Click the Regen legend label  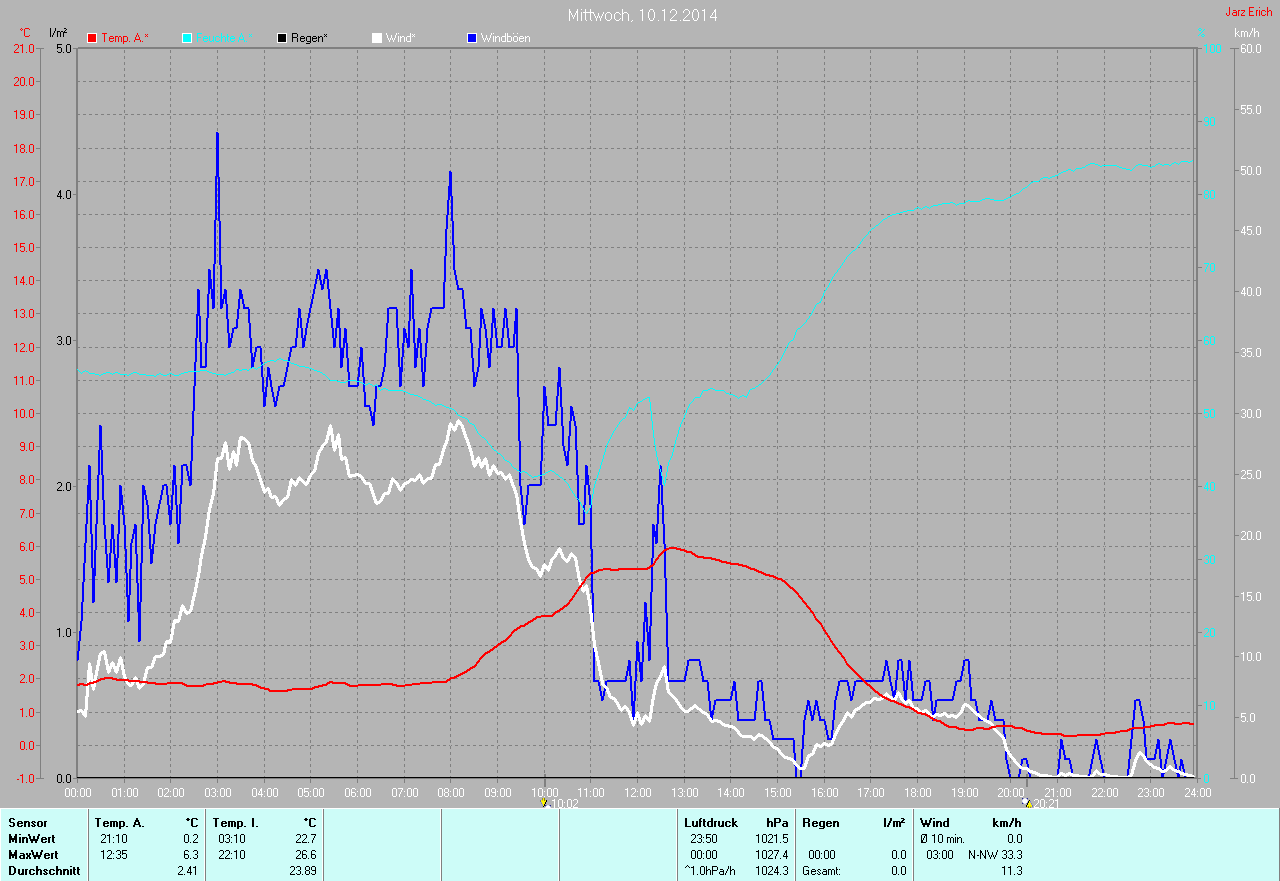(x=309, y=38)
